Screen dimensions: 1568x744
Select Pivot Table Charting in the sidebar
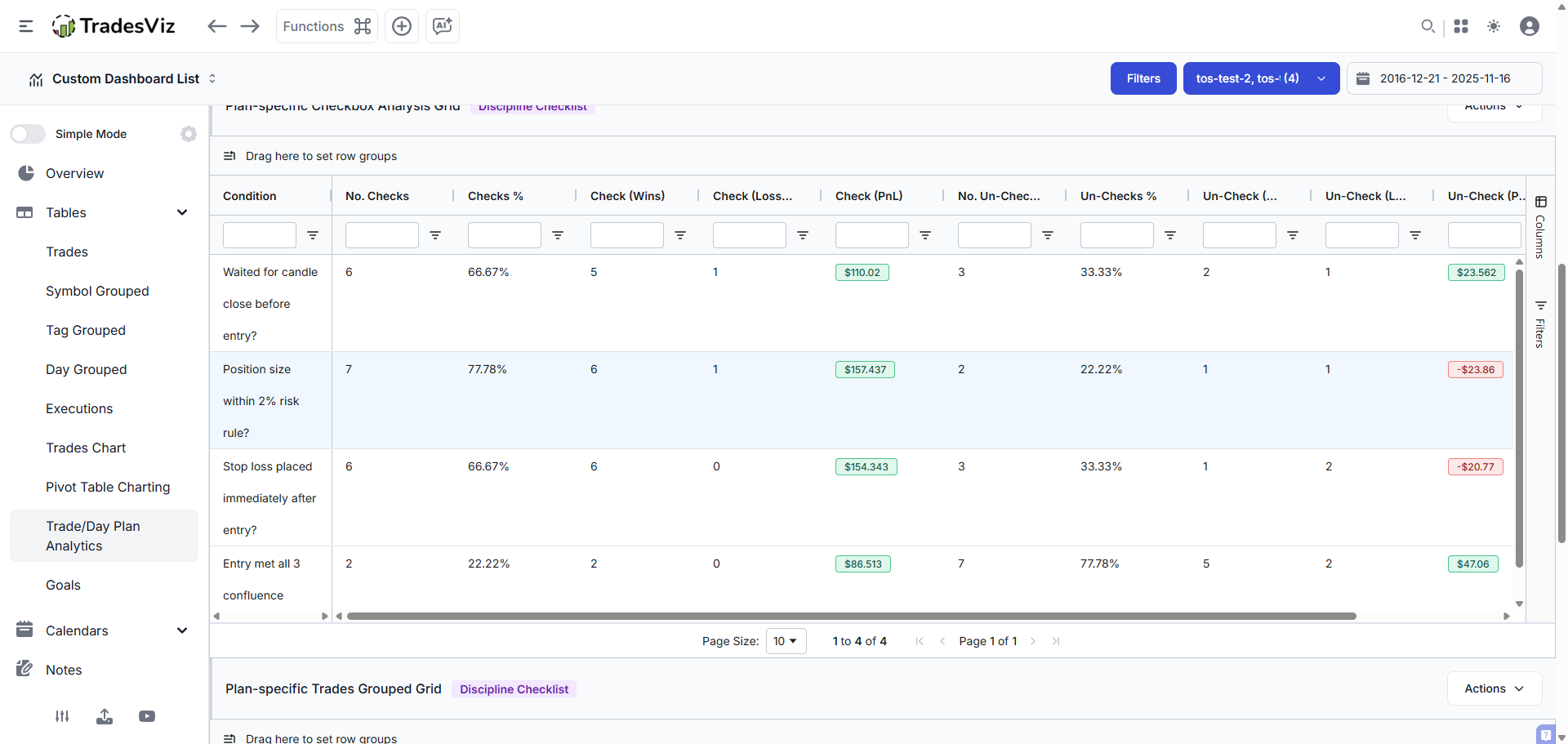pyautogui.click(x=108, y=487)
